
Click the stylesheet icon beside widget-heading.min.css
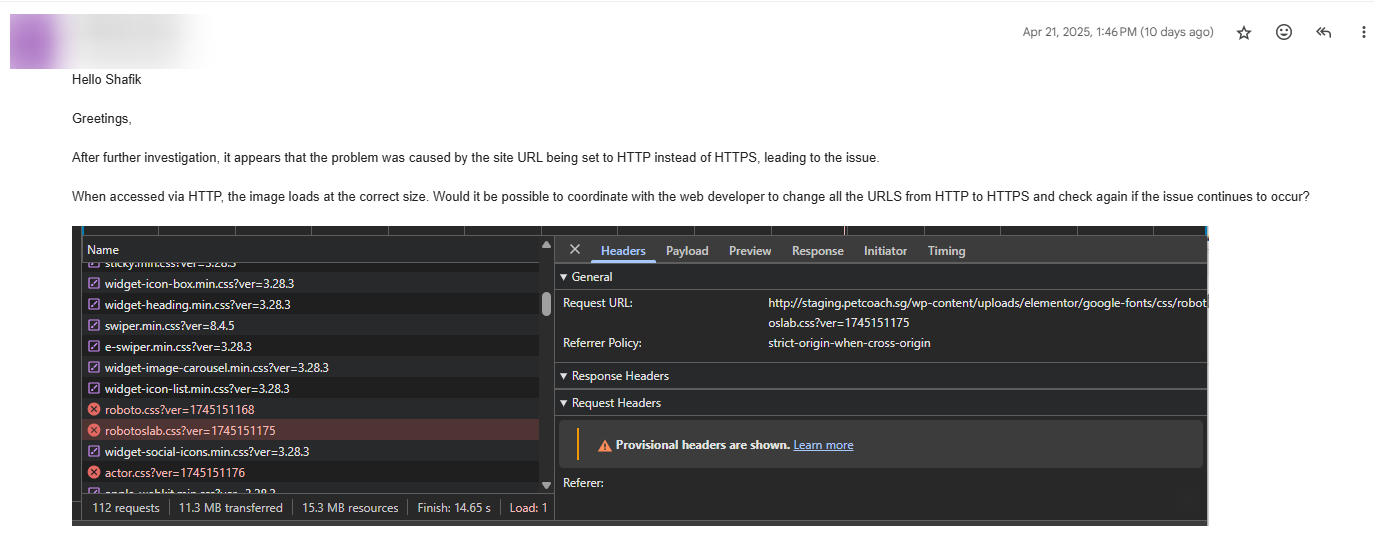94,305
